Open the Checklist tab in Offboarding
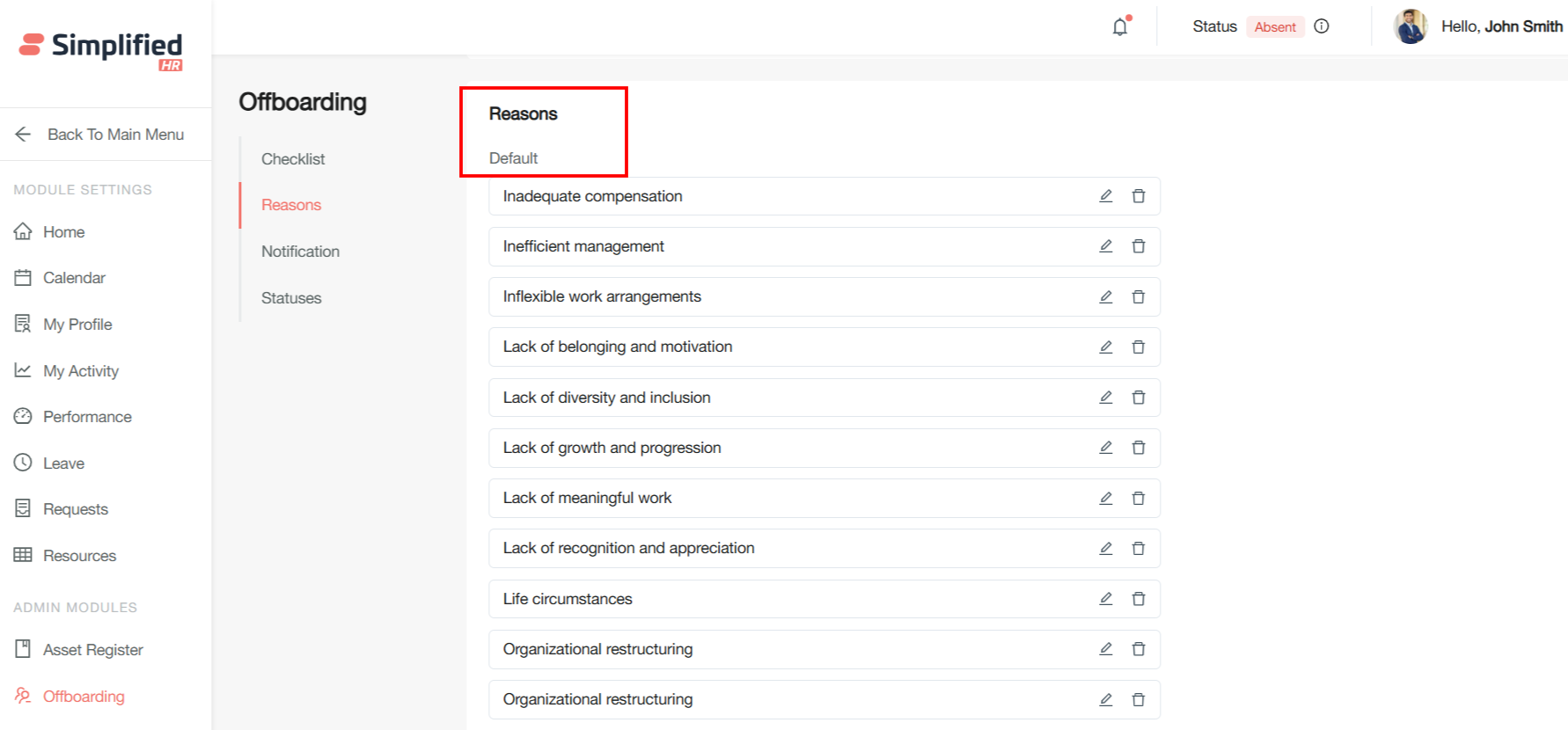Viewport: 1568px width, 730px height. (x=293, y=159)
